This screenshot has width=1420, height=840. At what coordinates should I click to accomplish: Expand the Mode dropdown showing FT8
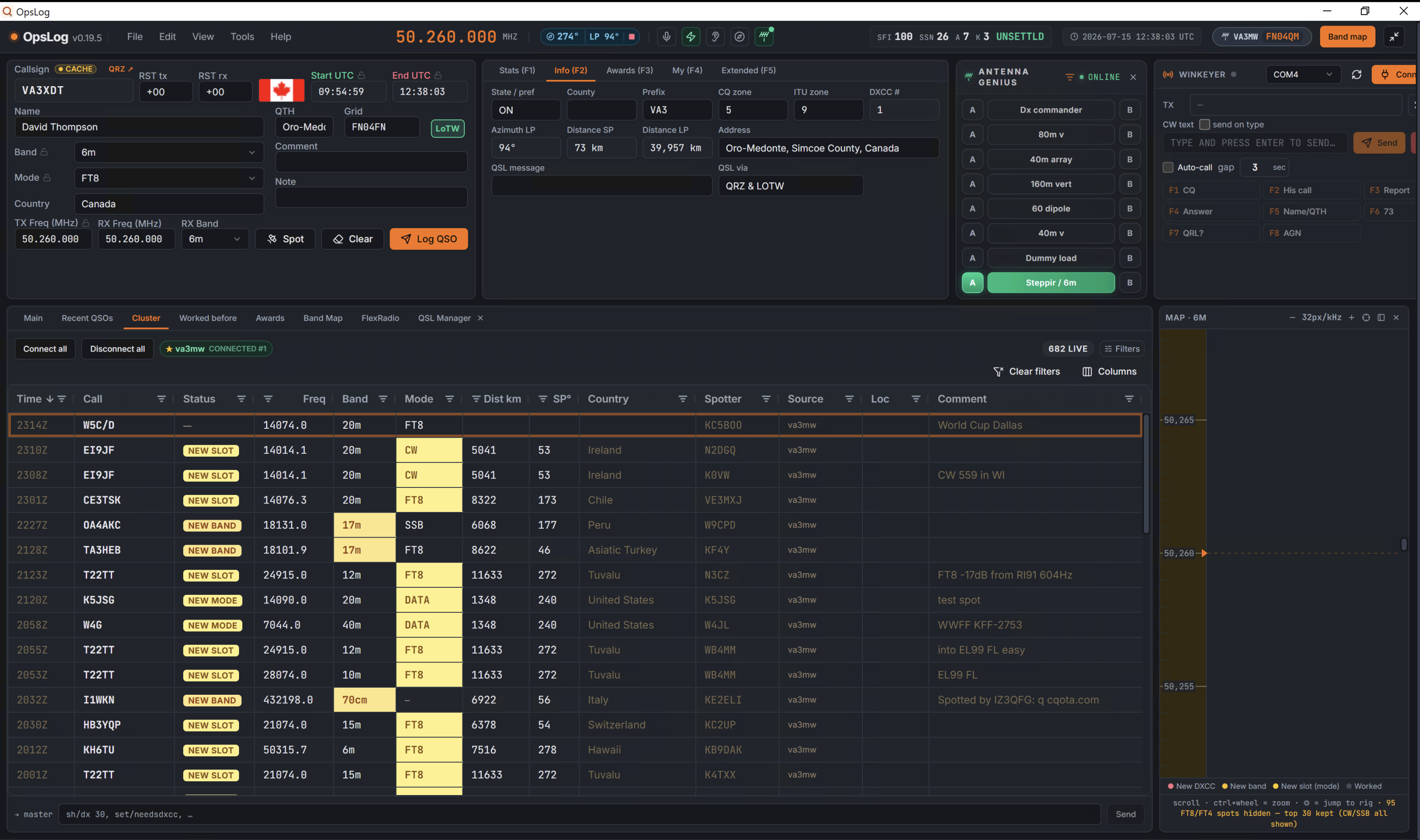click(169, 178)
